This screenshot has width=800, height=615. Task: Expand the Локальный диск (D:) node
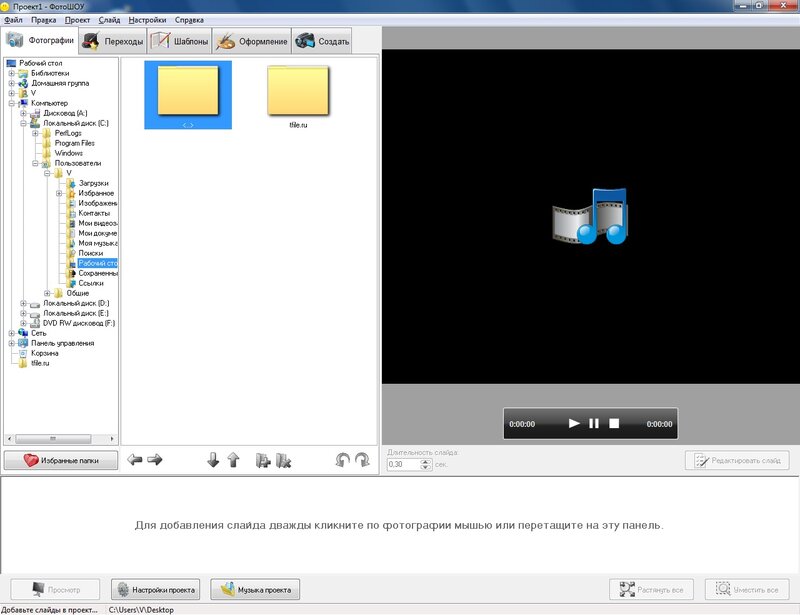[23, 303]
